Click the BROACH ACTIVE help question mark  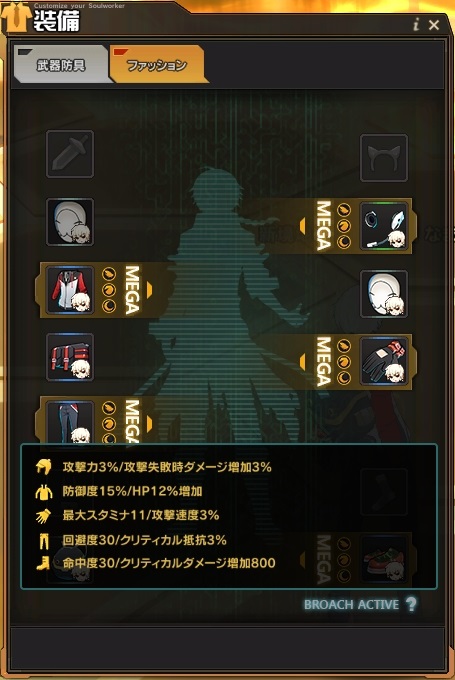tap(411, 604)
